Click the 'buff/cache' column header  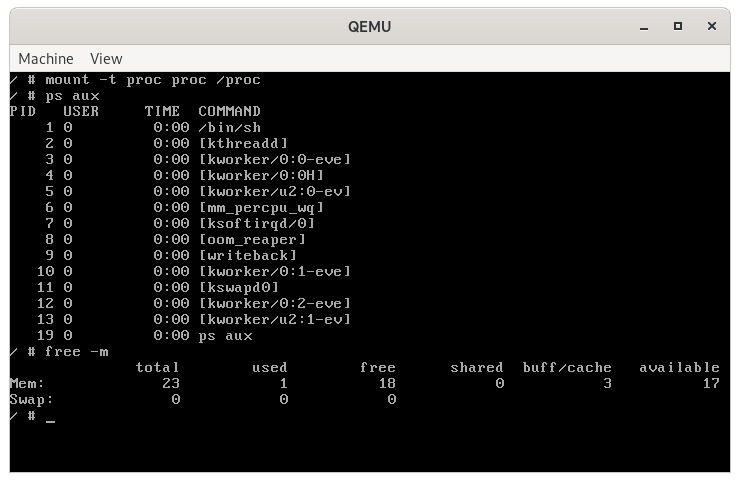point(567,368)
